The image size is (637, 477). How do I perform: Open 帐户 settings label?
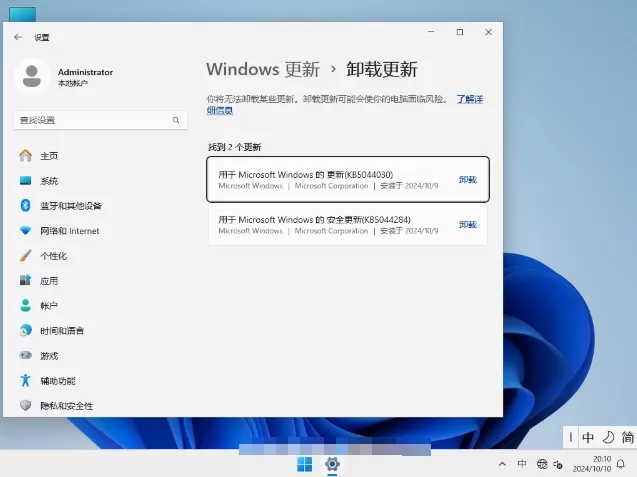pyautogui.click(x=49, y=306)
